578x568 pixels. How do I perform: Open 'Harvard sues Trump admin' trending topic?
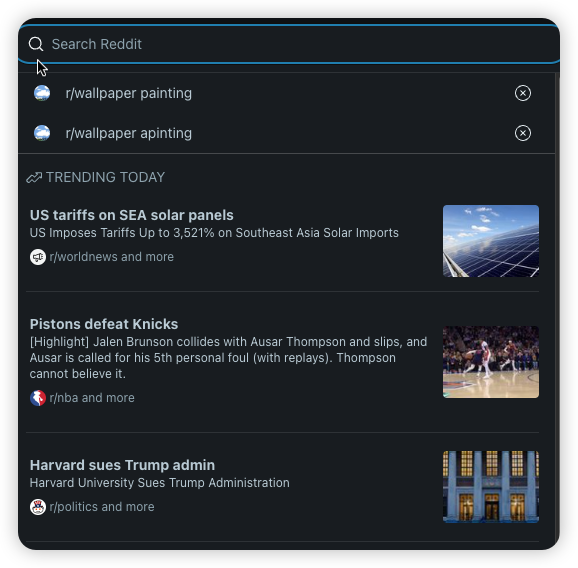pyautogui.click(x=122, y=465)
